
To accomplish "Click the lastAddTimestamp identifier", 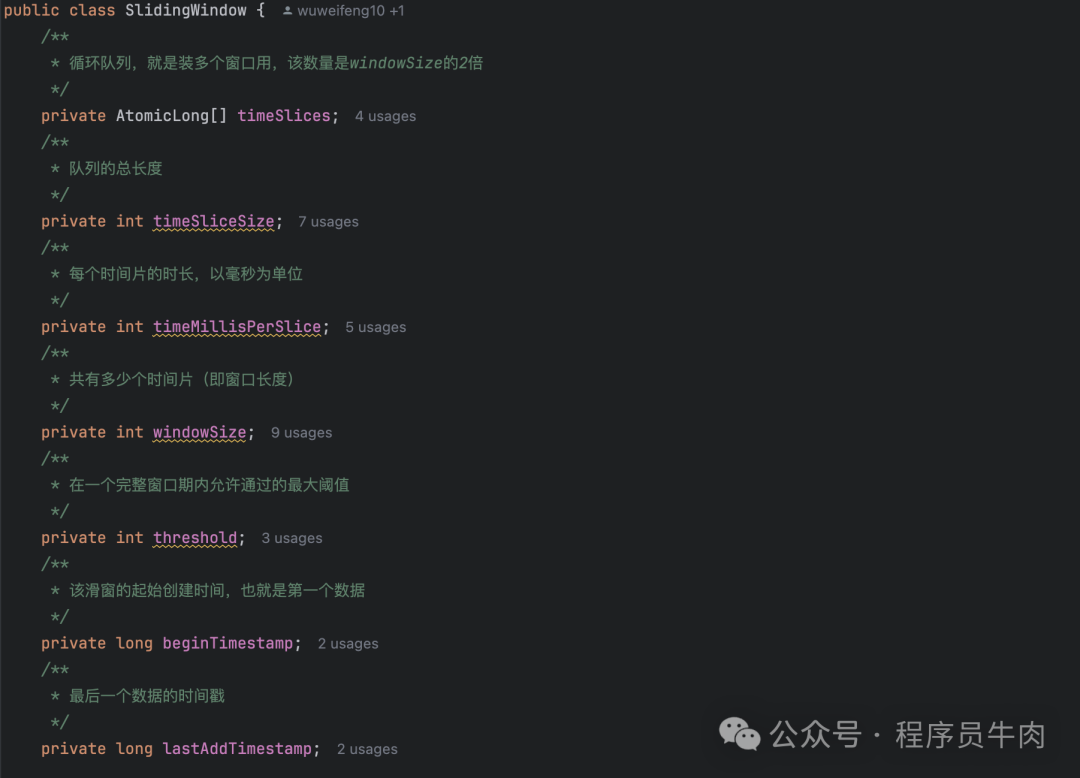I will pyautogui.click(x=237, y=748).
